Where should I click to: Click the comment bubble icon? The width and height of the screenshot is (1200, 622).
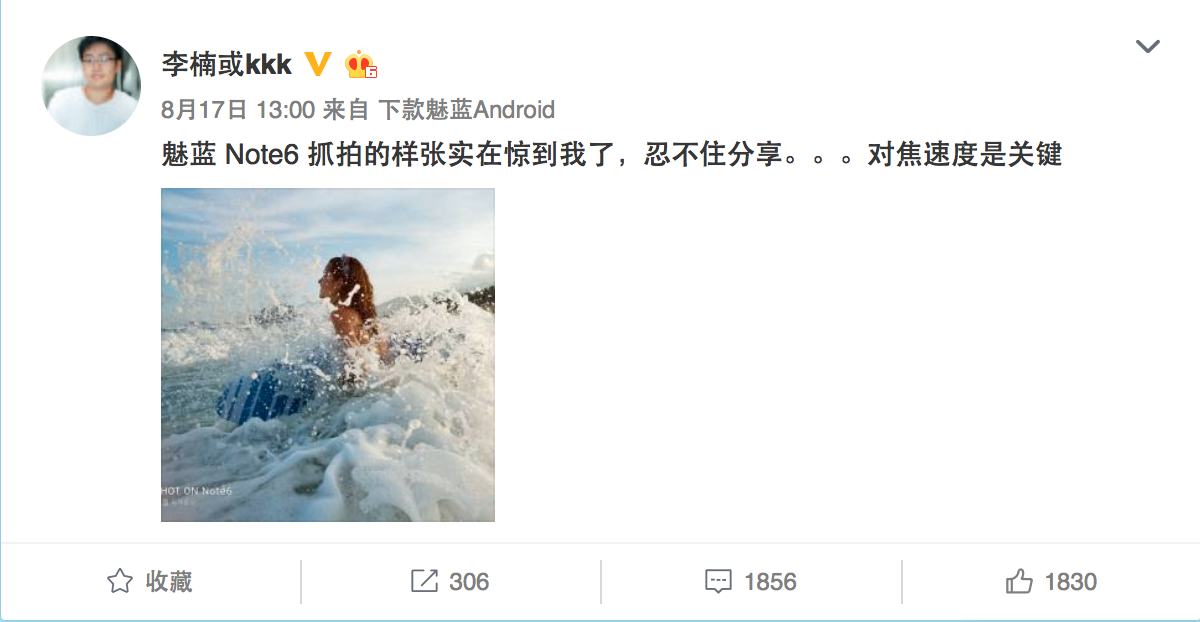tap(718, 581)
